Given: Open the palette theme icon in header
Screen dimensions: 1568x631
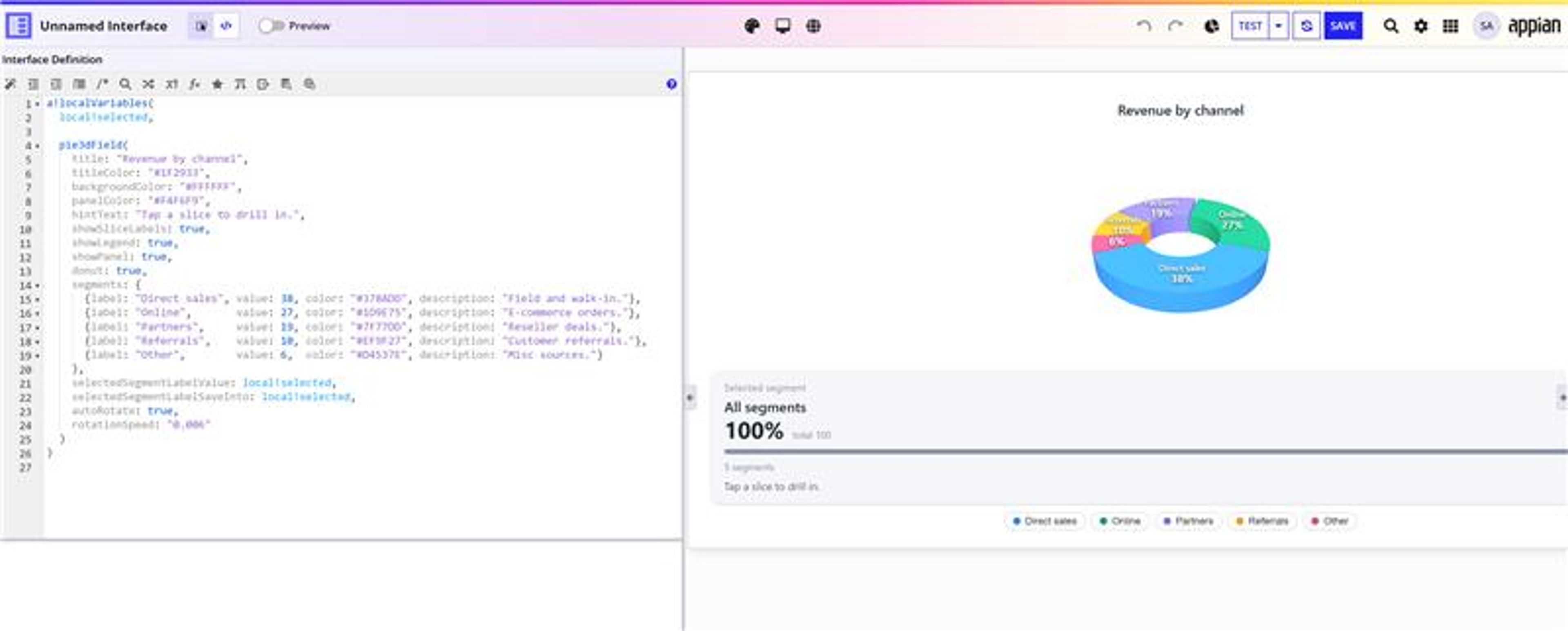Looking at the screenshot, I should click(752, 26).
